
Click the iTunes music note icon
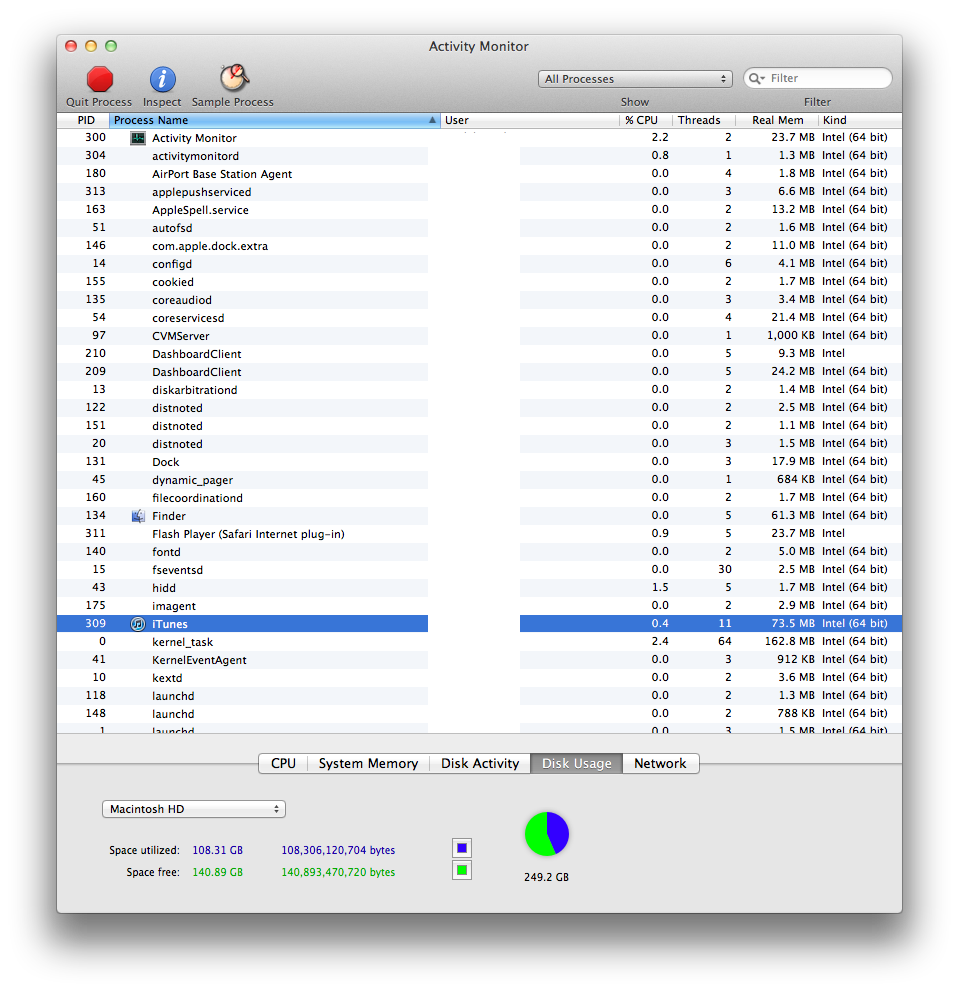[x=138, y=624]
